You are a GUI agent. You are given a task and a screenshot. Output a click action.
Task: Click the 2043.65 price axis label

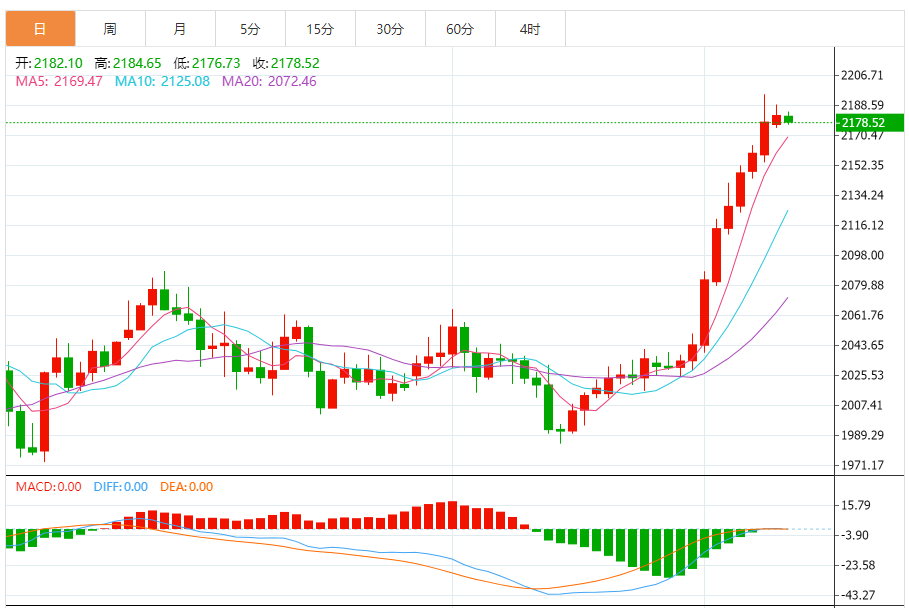(862, 345)
